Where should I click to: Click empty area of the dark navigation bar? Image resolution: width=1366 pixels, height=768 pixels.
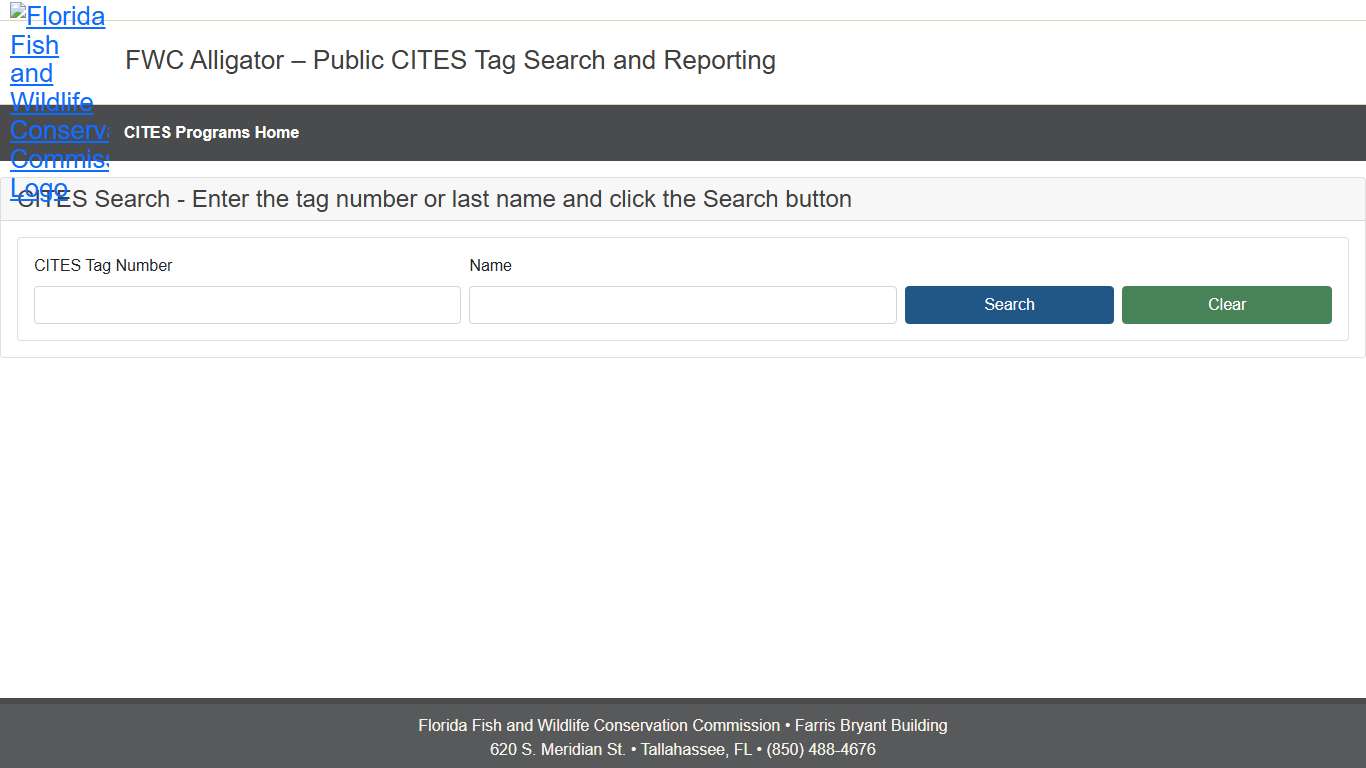800,132
